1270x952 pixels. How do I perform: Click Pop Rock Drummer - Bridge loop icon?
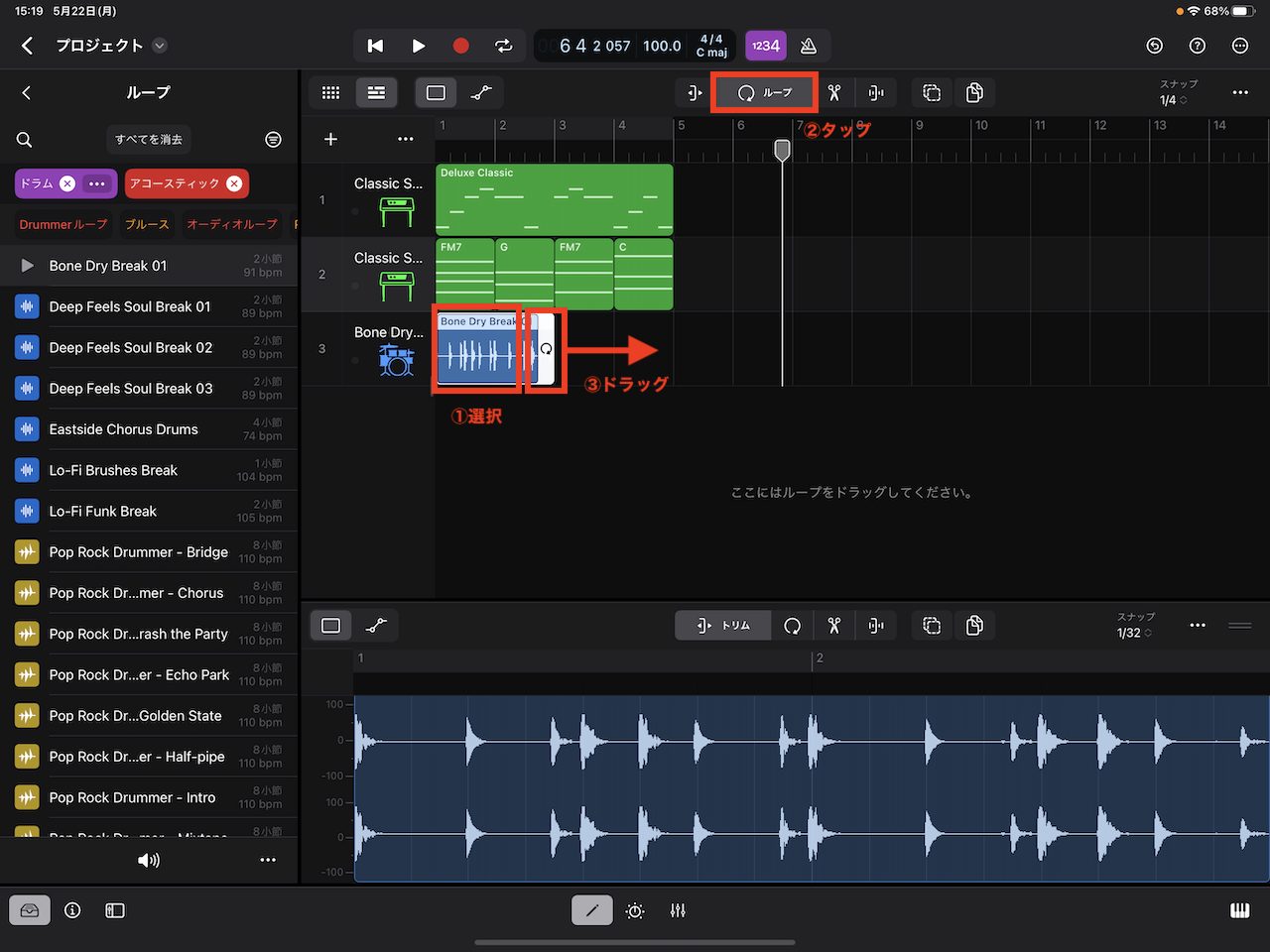27,552
